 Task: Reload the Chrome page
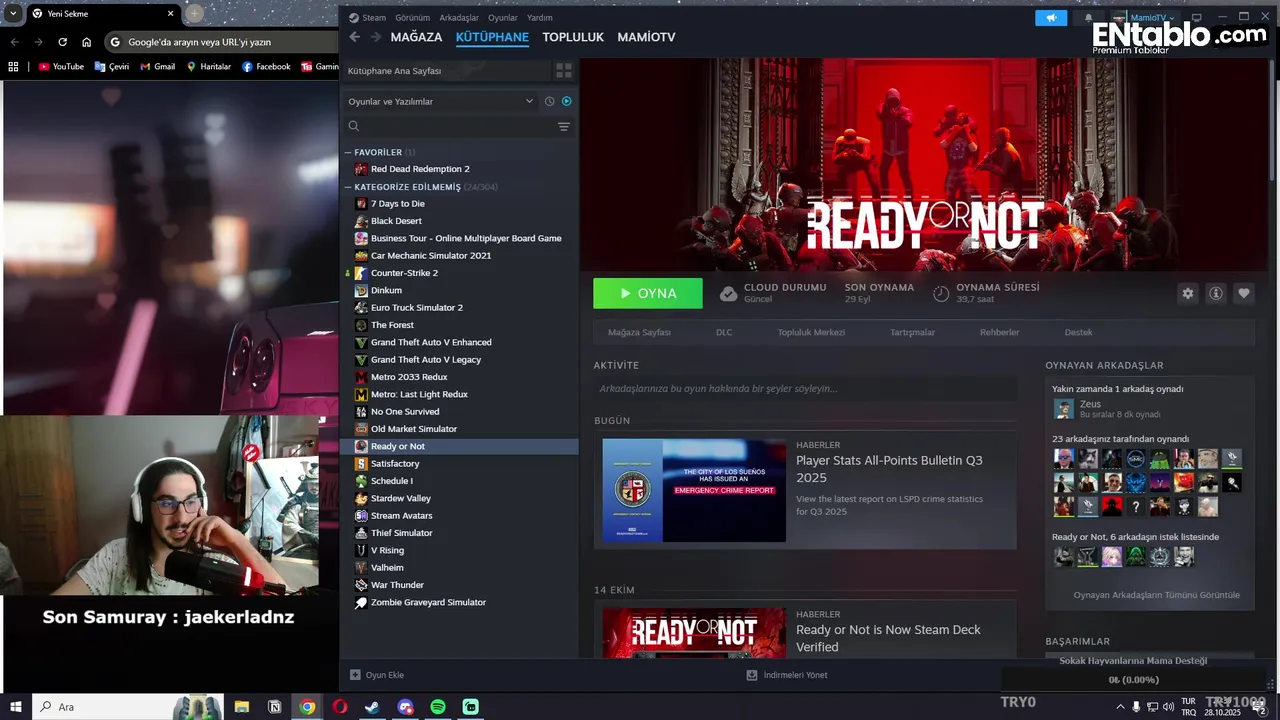pos(62,42)
